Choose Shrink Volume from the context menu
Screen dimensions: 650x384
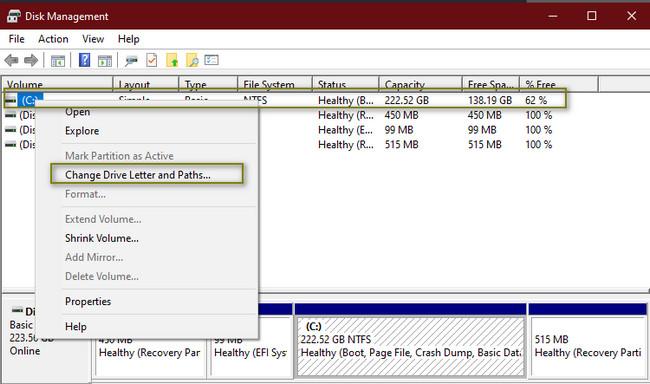[102, 238]
